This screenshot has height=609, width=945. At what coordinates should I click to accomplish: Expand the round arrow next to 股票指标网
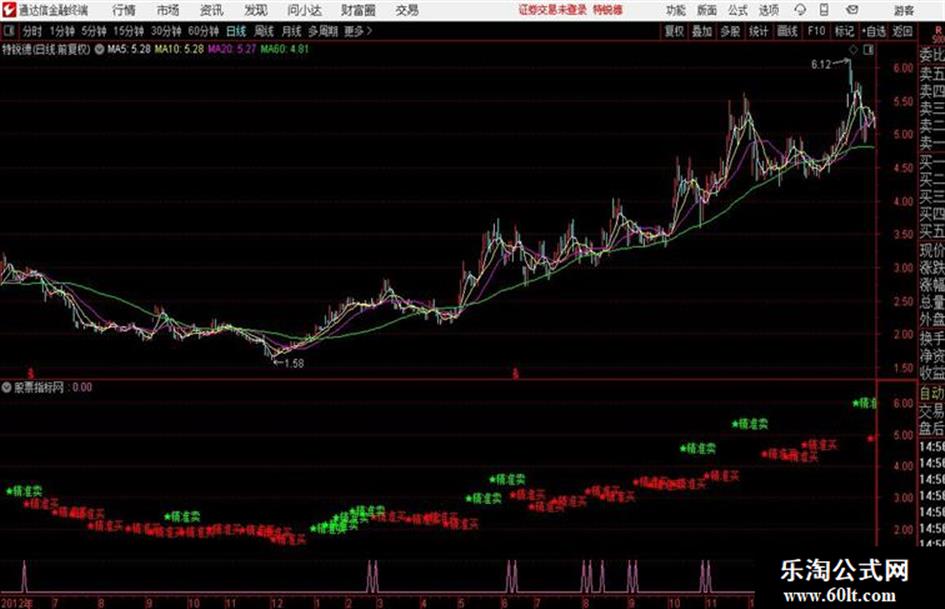pyautogui.click(x=6, y=387)
